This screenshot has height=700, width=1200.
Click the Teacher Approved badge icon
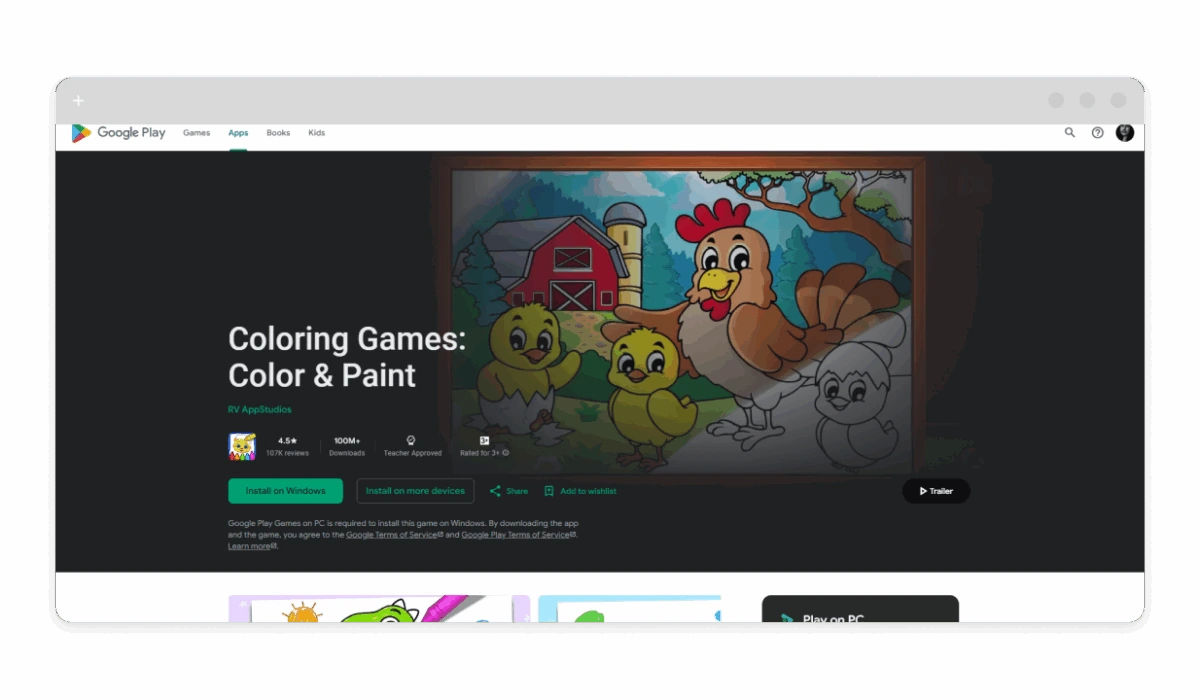coord(411,440)
